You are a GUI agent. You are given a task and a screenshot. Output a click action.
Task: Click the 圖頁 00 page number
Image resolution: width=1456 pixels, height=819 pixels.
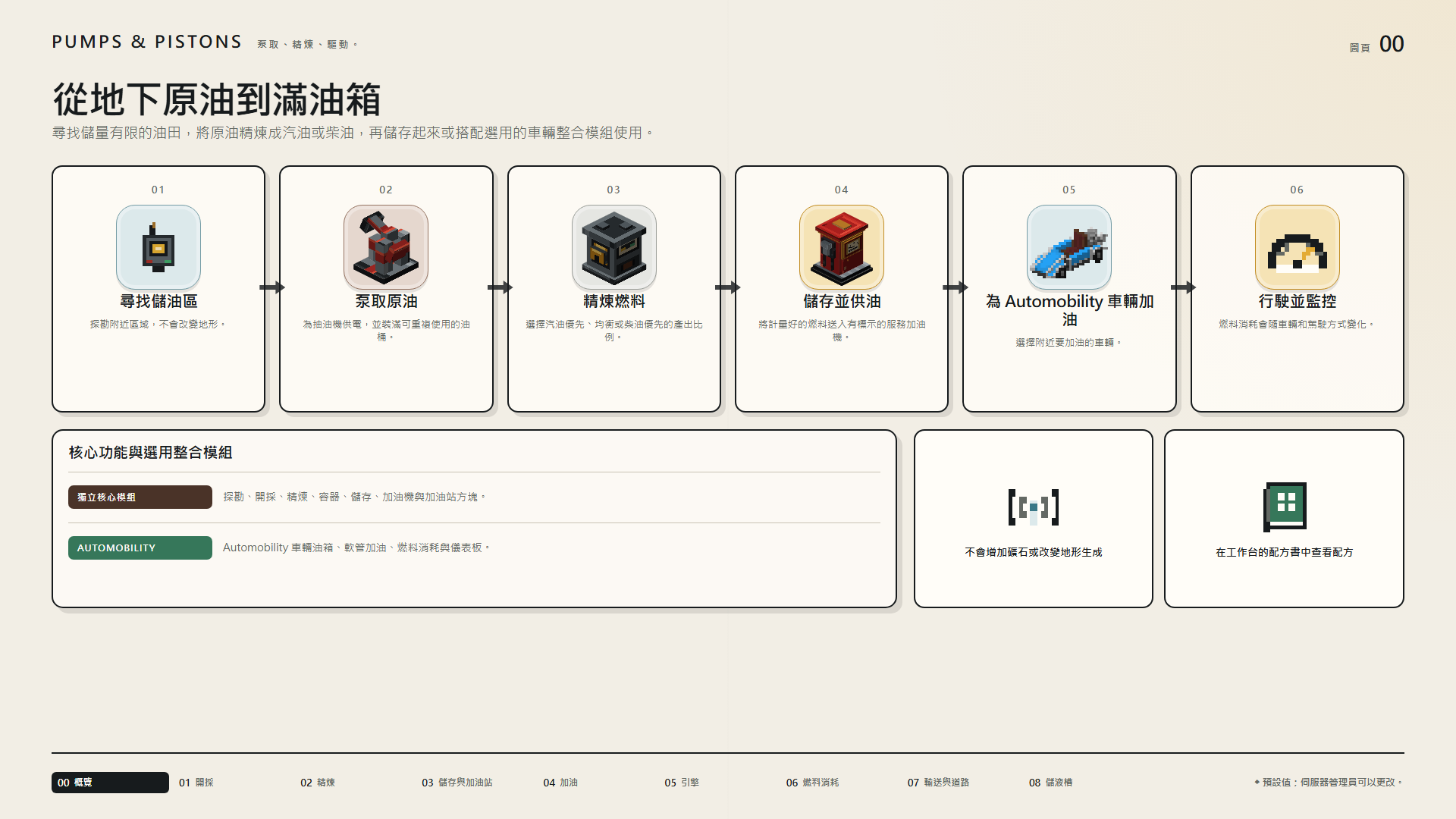(1376, 44)
